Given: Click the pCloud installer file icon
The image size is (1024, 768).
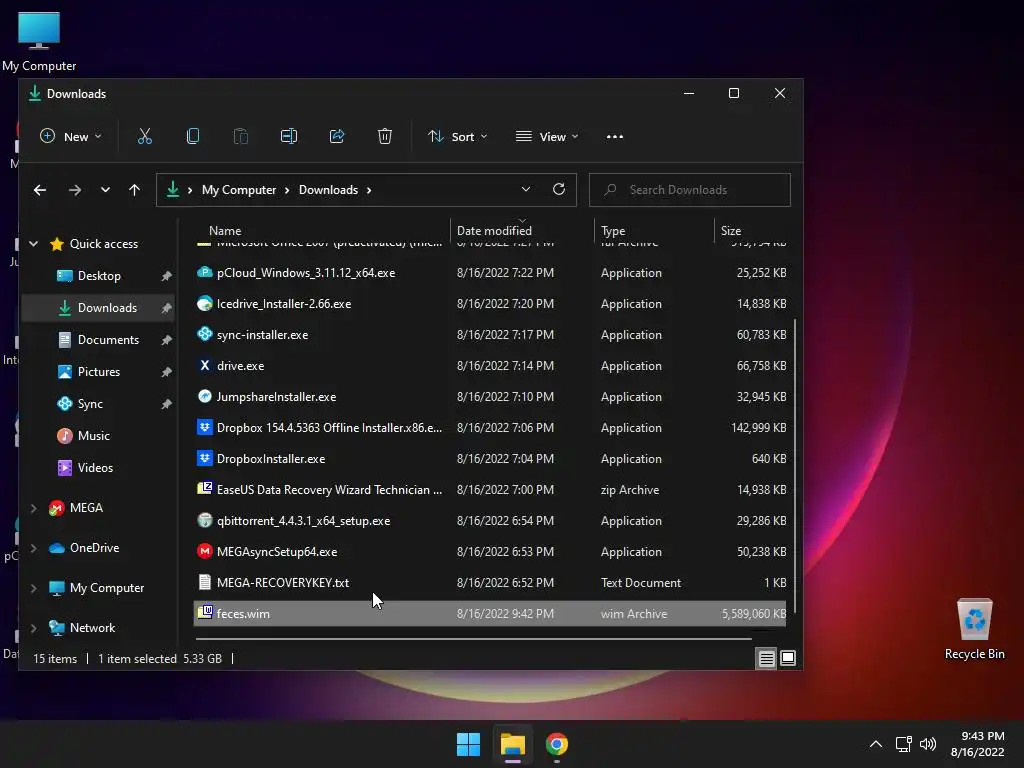Looking at the screenshot, I should [x=204, y=272].
